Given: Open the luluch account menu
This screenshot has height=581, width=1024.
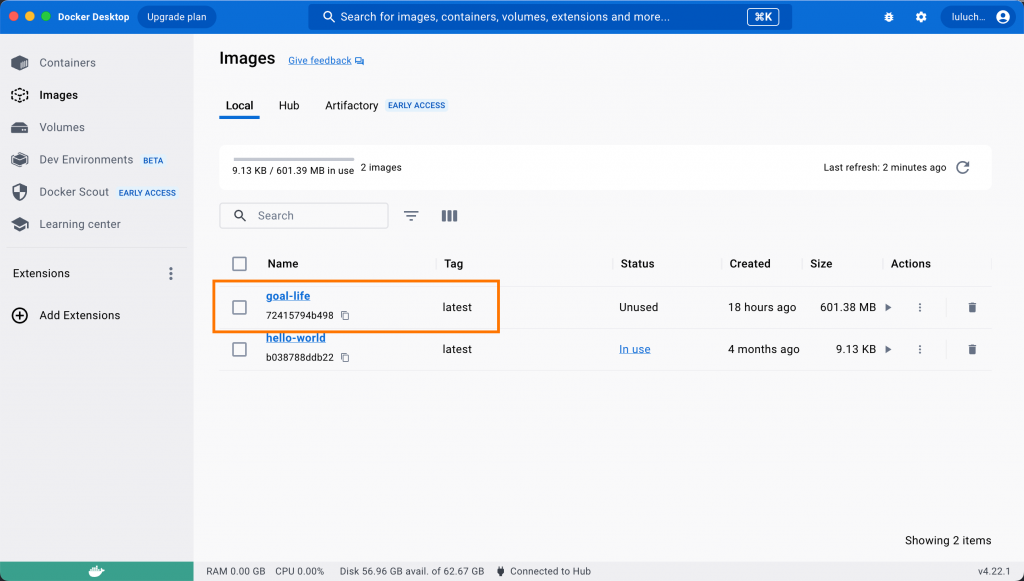Looking at the screenshot, I should coord(978,17).
